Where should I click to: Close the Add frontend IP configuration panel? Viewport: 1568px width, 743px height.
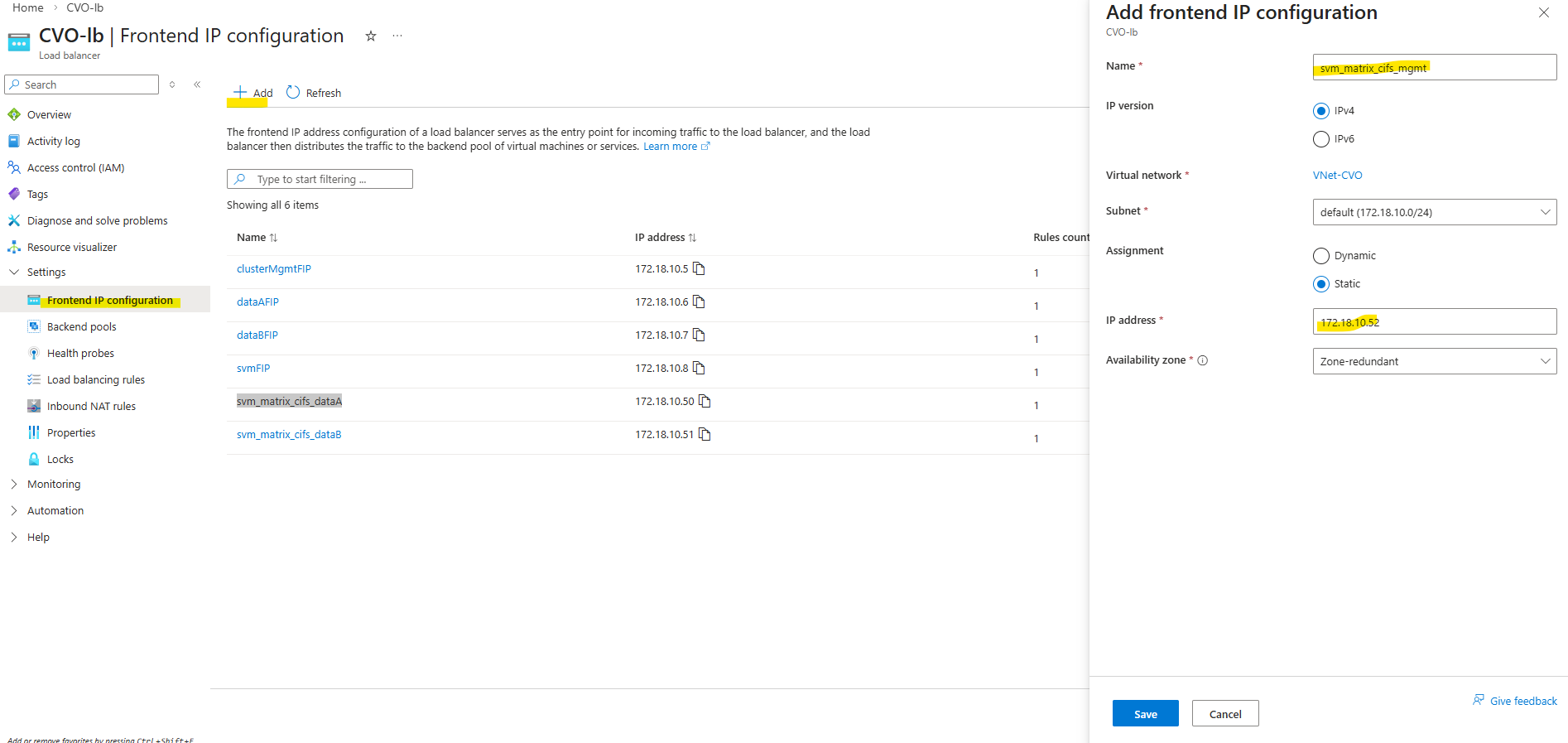(x=1544, y=12)
